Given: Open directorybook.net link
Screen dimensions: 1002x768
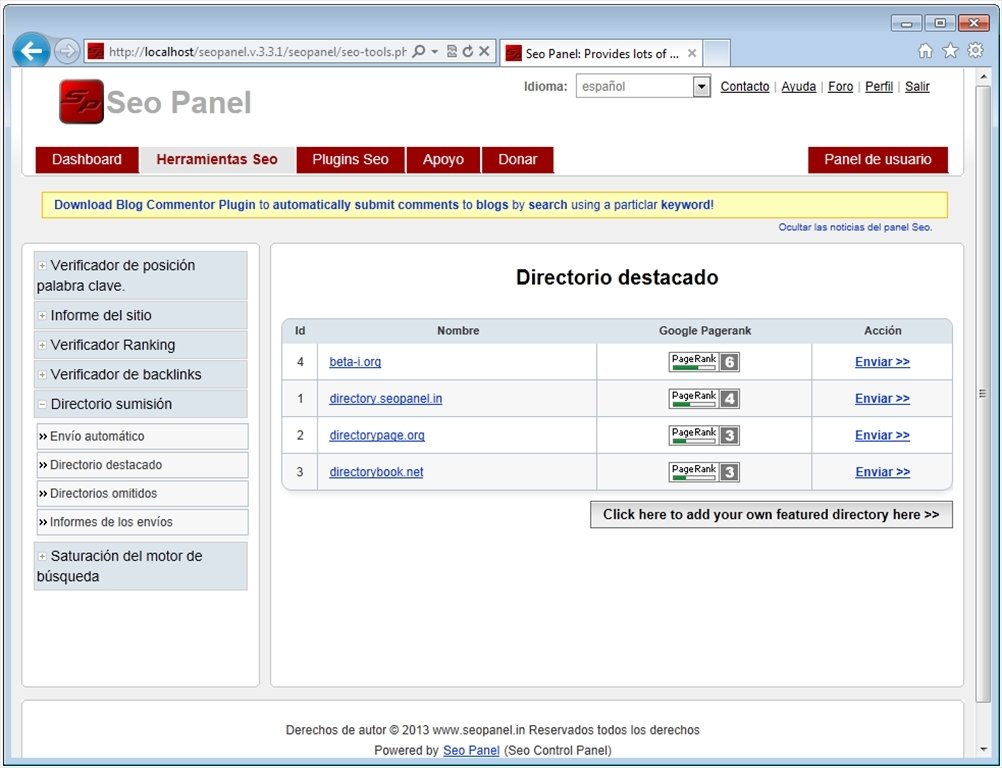Looking at the screenshot, I should point(376,472).
